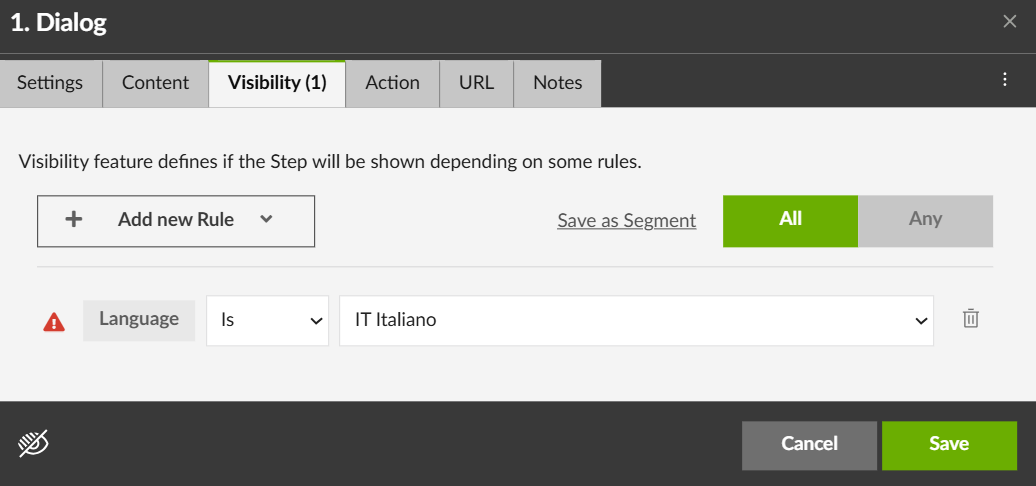Click the red warning triangle icon
Viewport: 1036px width, 486px height.
pos(54,322)
